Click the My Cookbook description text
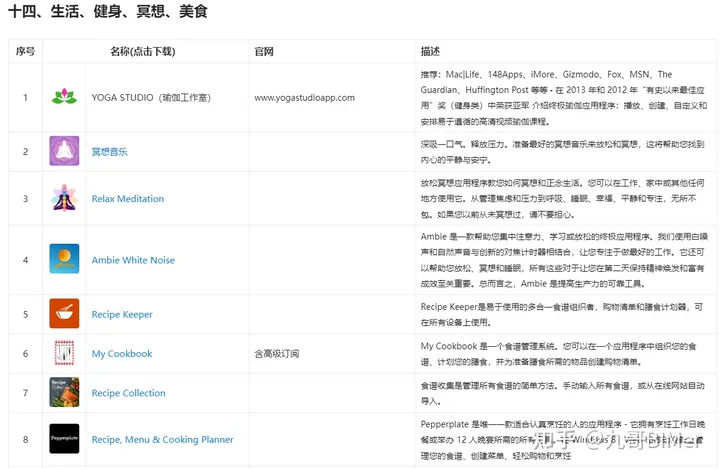720x469 pixels. coord(558,354)
